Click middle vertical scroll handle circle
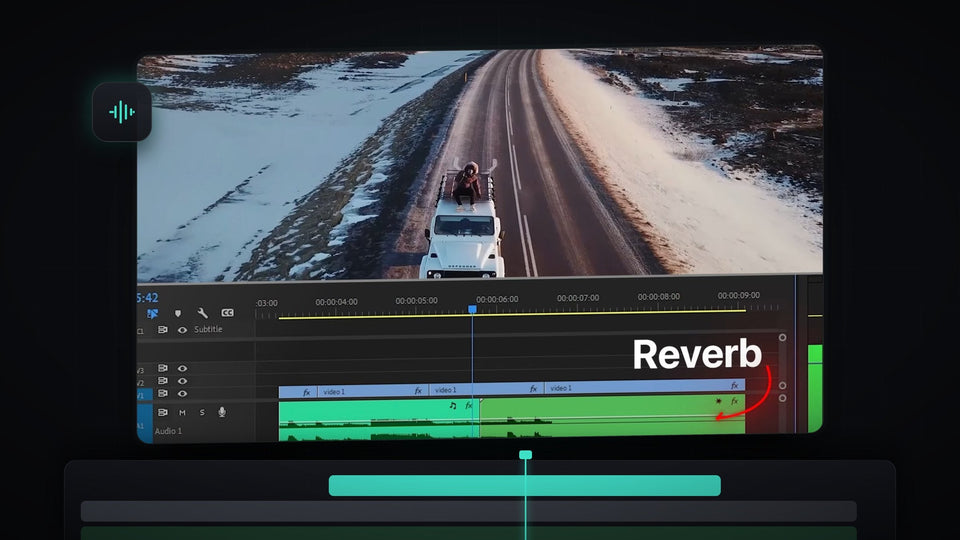The height and width of the screenshot is (540, 960). click(x=782, y=386)
